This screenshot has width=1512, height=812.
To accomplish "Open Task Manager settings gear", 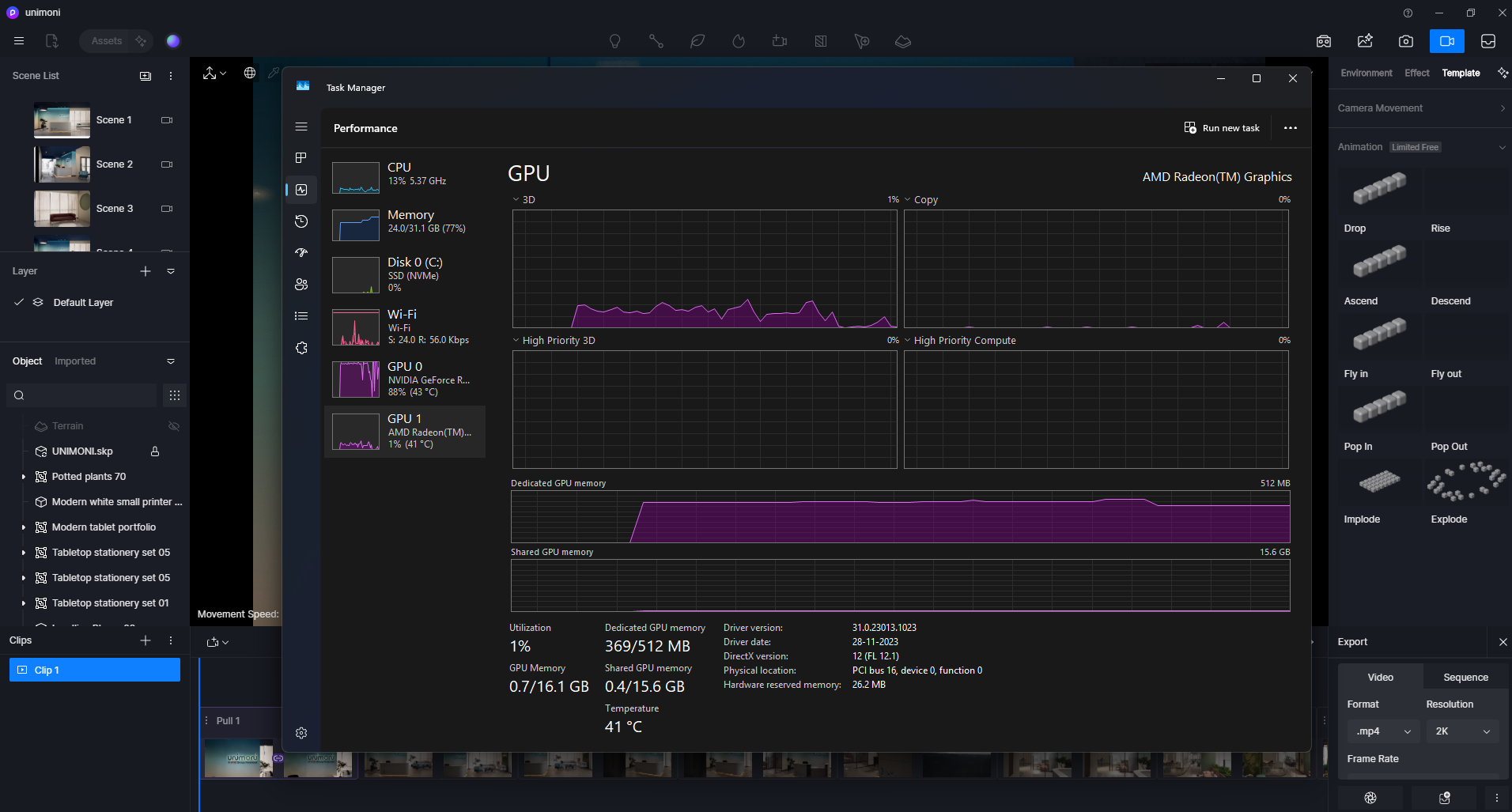I will click(x=301, y=733).
